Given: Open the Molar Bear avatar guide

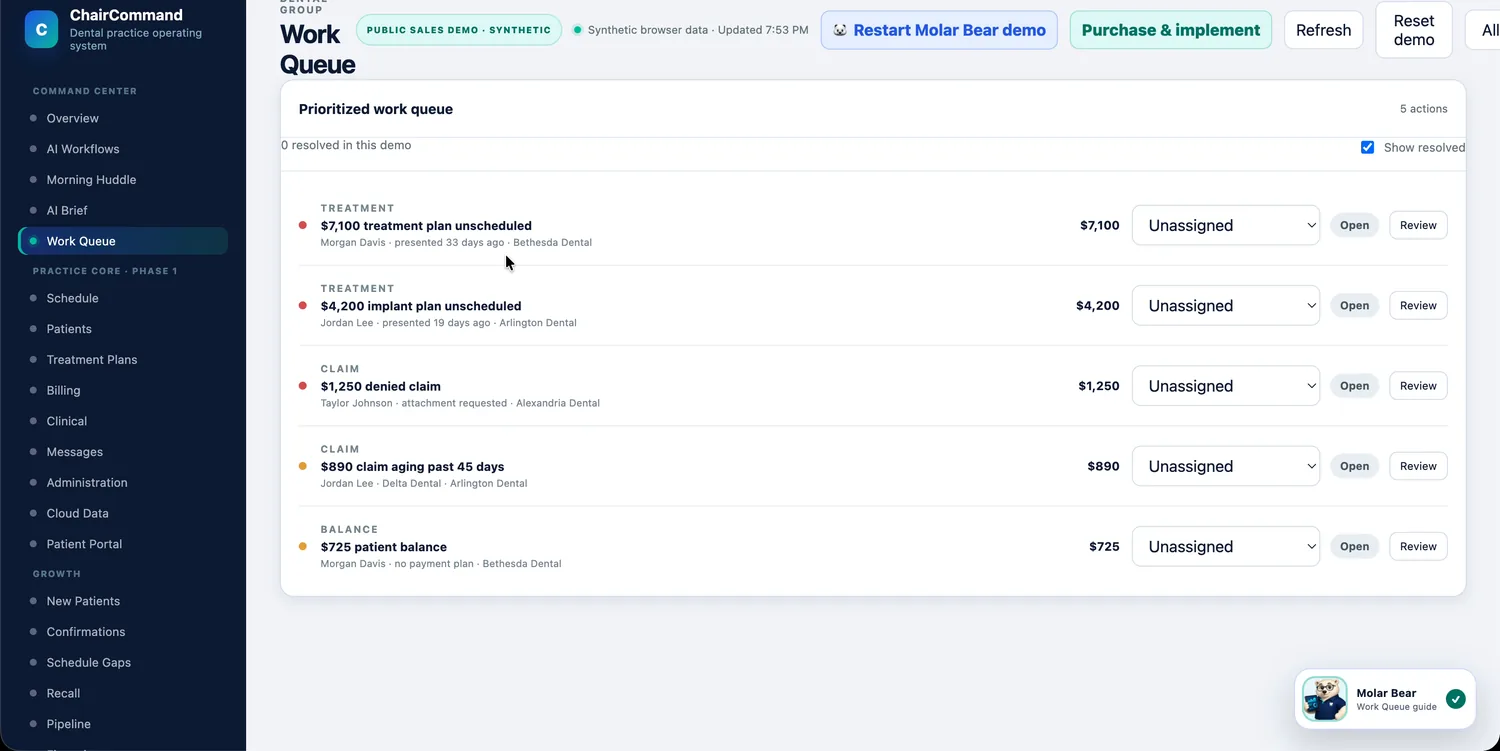Looking at the screenshot, I should [1325, 699].
